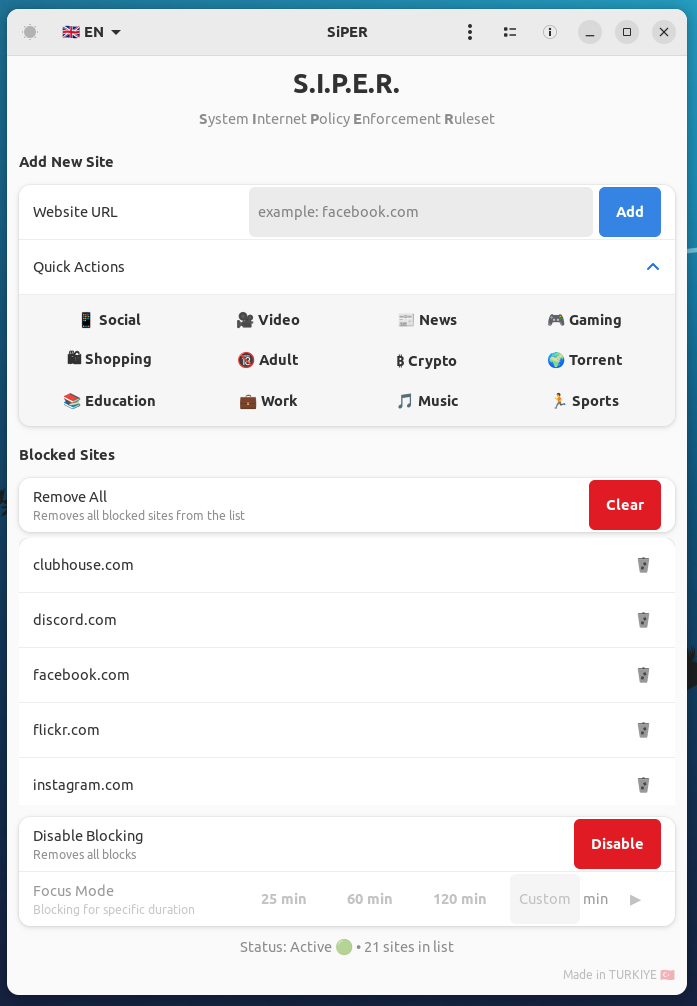Start focus mode with play icon
Image resolution: width=697 pixels, height=1006 pixels.
point(635,899)
